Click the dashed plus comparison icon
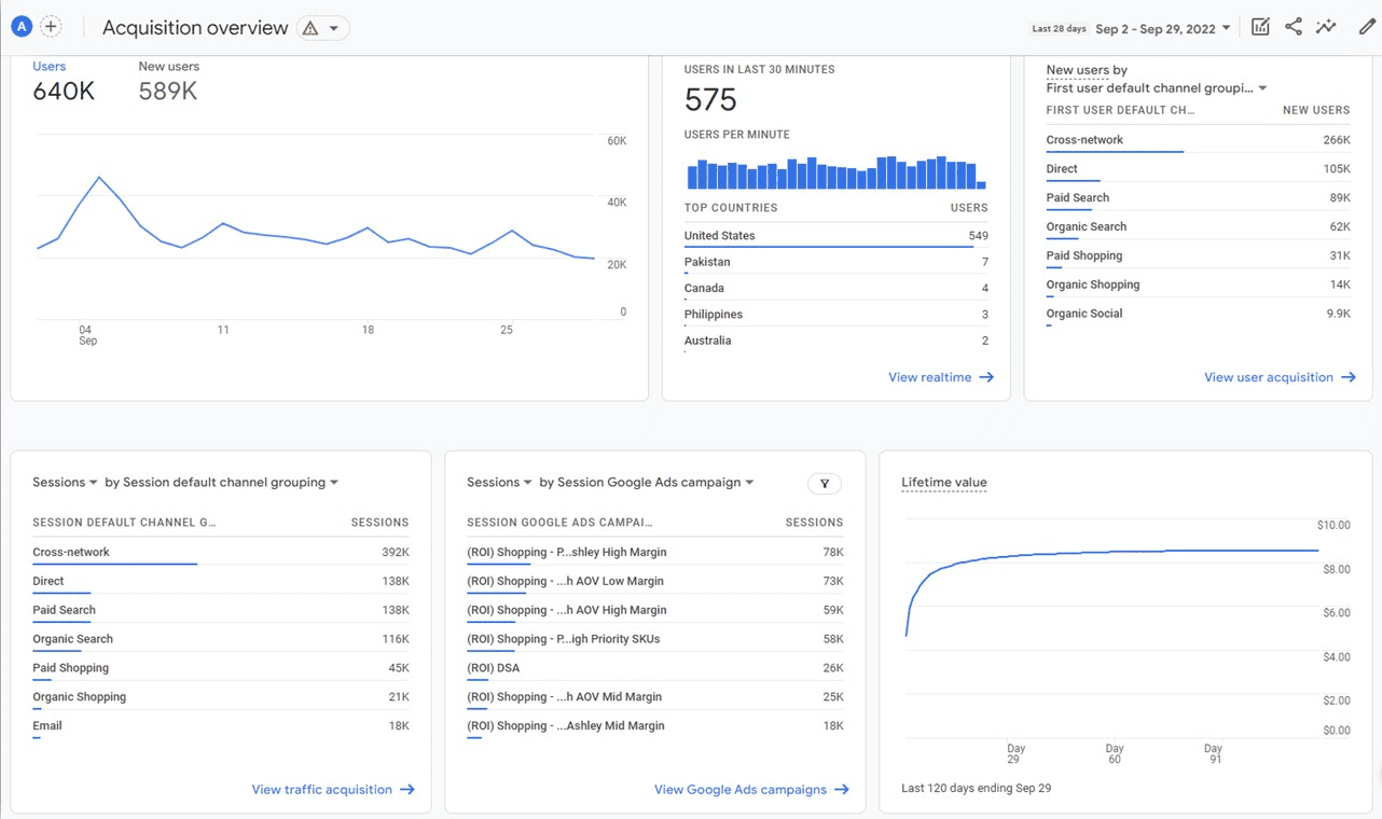 coord(51,25)
